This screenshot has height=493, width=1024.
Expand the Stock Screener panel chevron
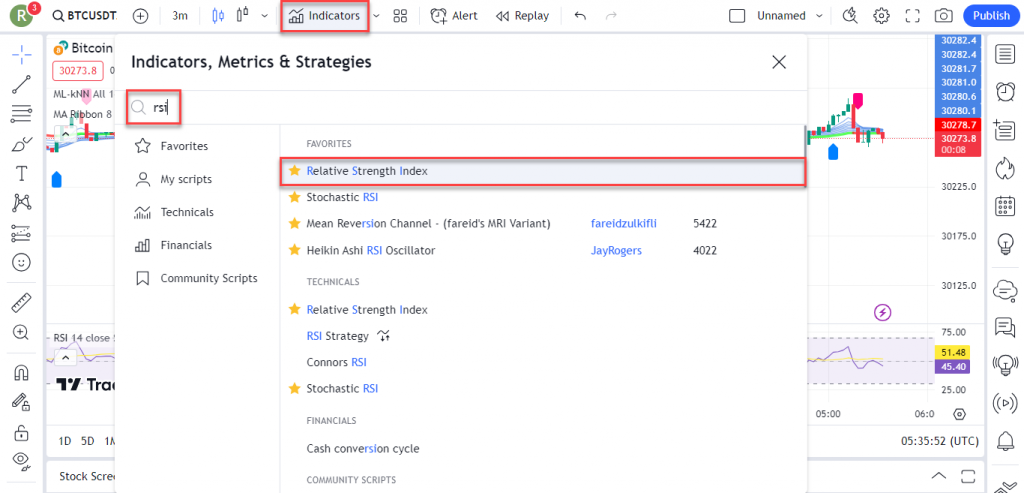click(938, 475)
